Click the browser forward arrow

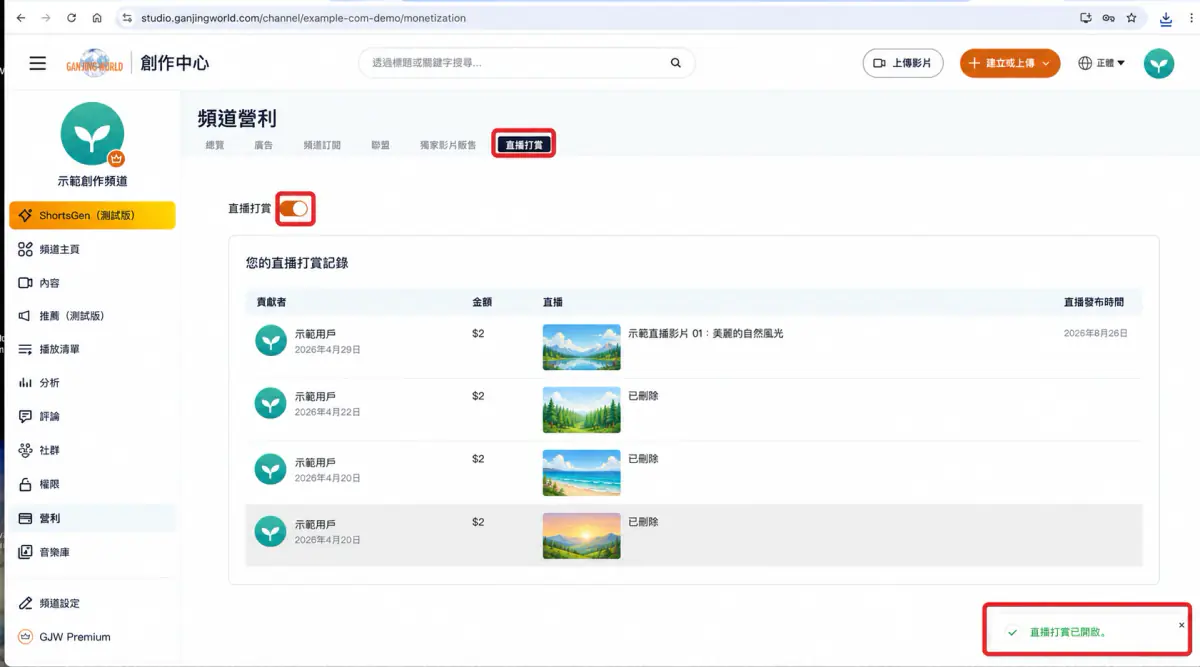[46, 18]
